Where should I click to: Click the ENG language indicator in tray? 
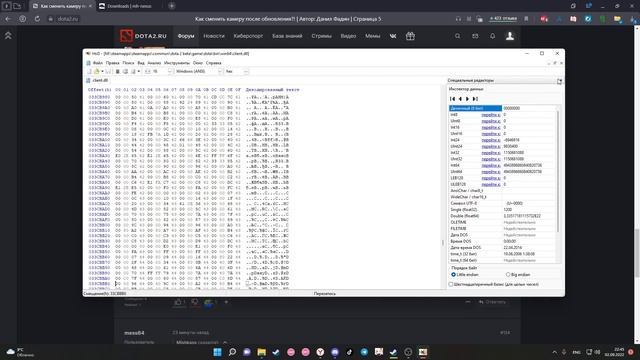576,352
